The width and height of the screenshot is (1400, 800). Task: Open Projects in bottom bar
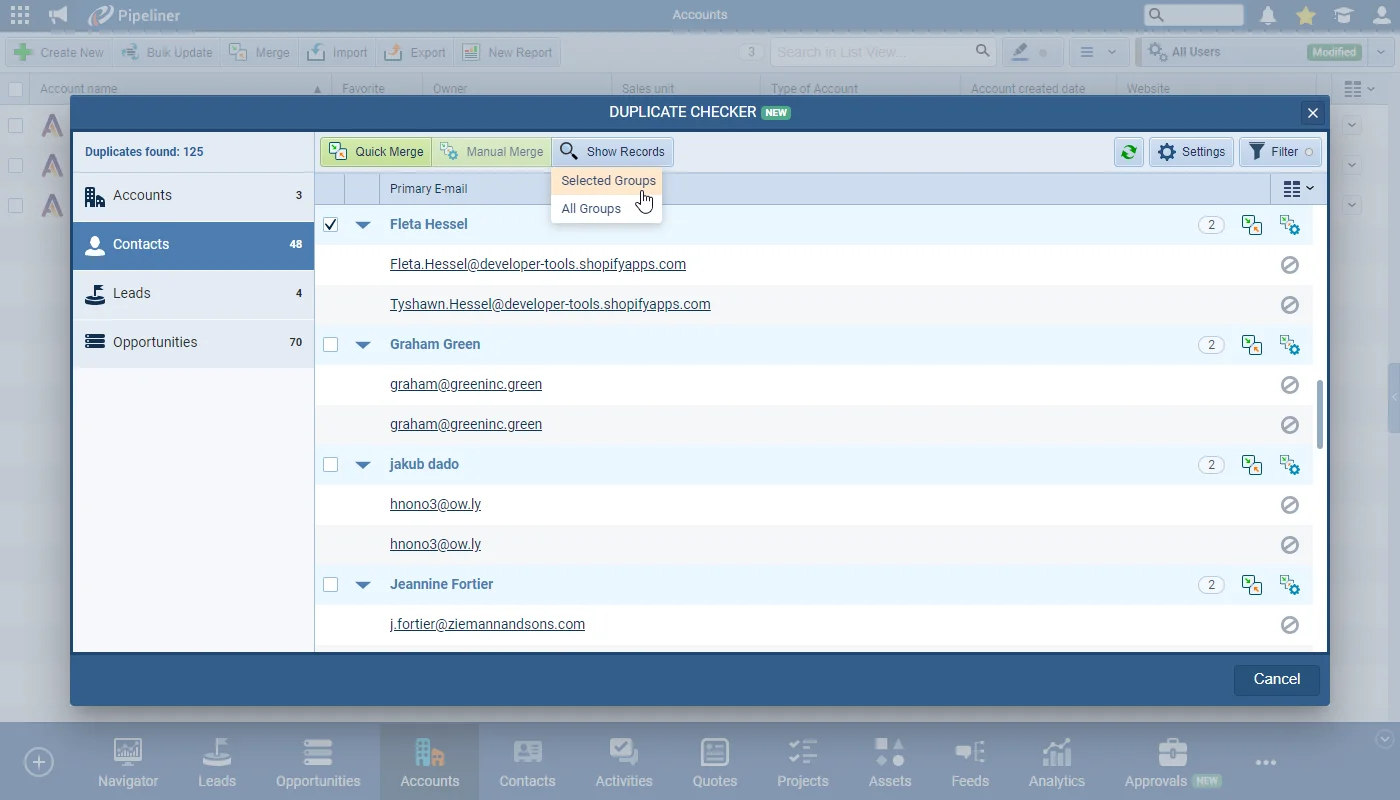coord(803,762)
